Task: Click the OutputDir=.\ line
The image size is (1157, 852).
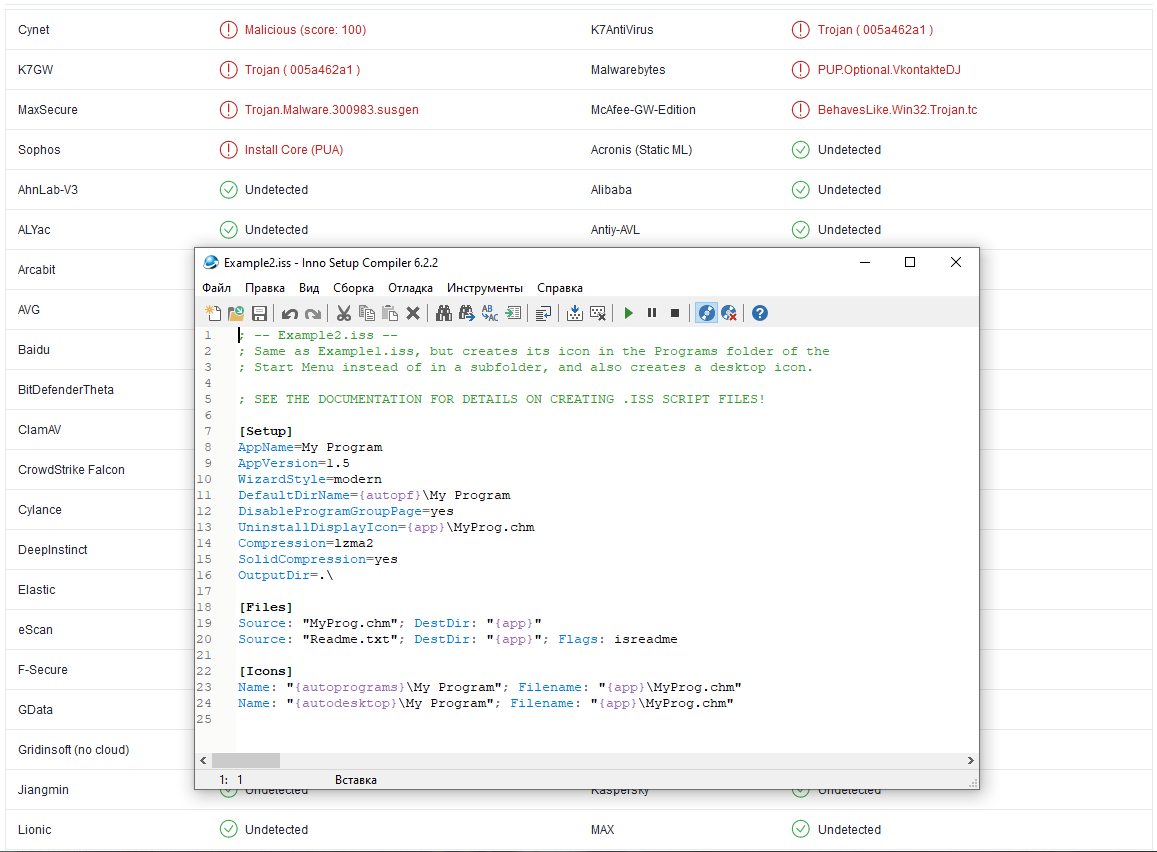Action: (x=286, y=575)
